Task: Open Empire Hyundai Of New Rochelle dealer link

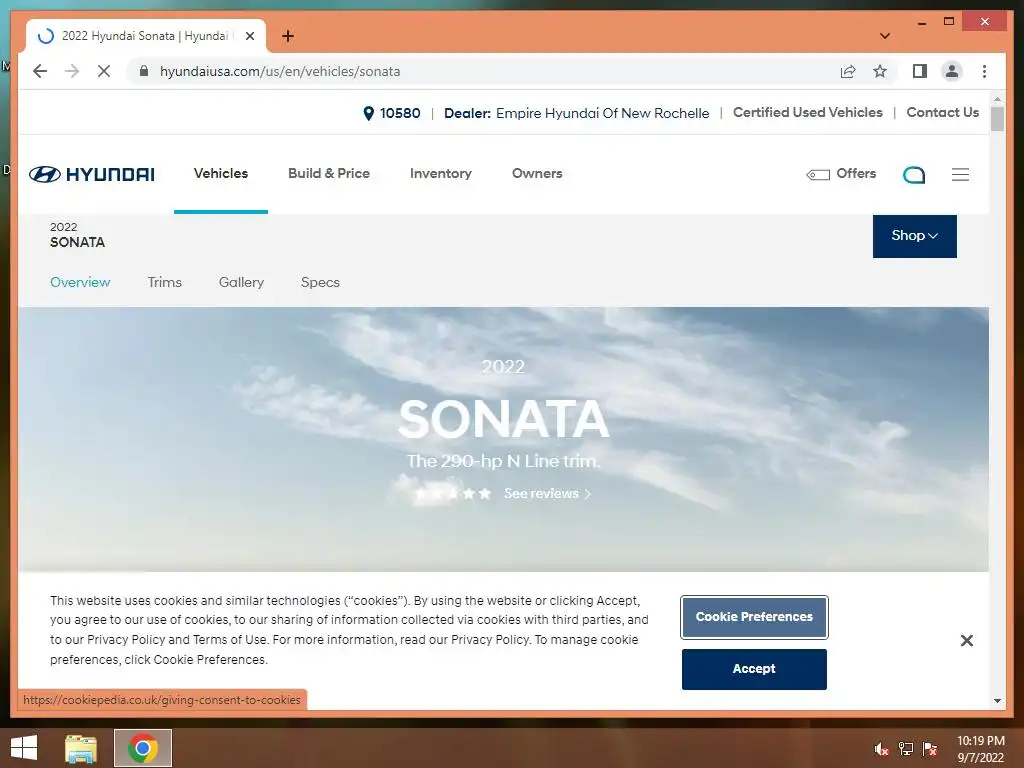Action: coord(602,114)
